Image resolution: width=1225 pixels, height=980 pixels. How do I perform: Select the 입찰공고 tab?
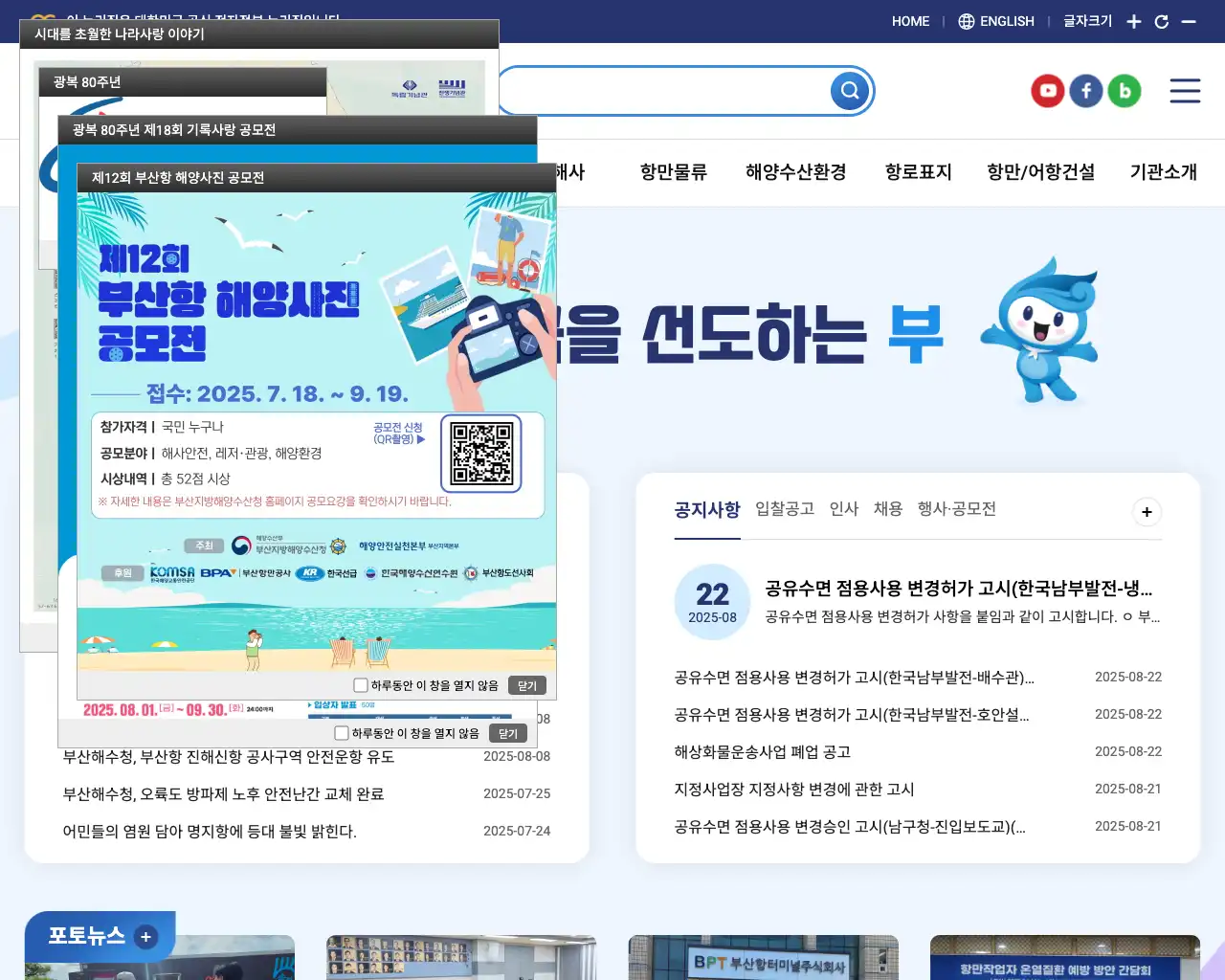[x=785, y=509]
